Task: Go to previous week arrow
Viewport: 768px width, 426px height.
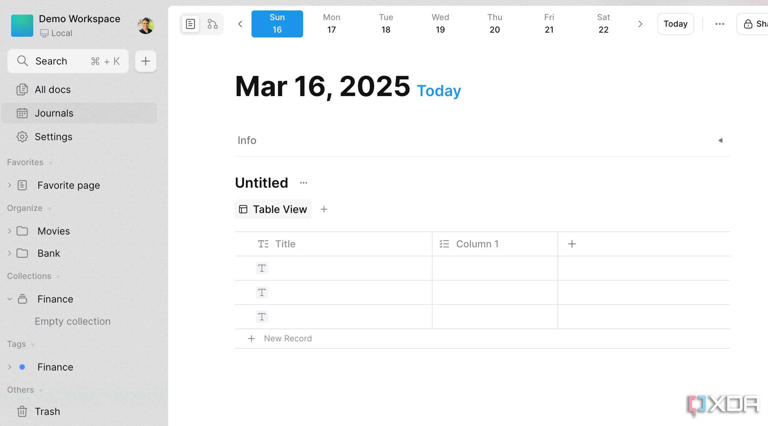Action: (x=240, y=24)
